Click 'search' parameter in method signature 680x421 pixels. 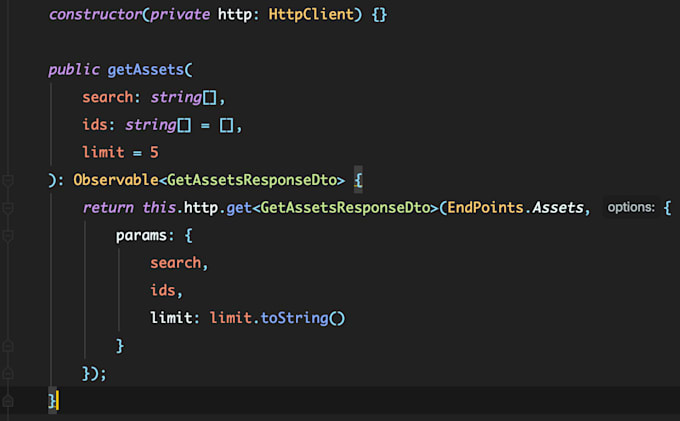(108, 97)
